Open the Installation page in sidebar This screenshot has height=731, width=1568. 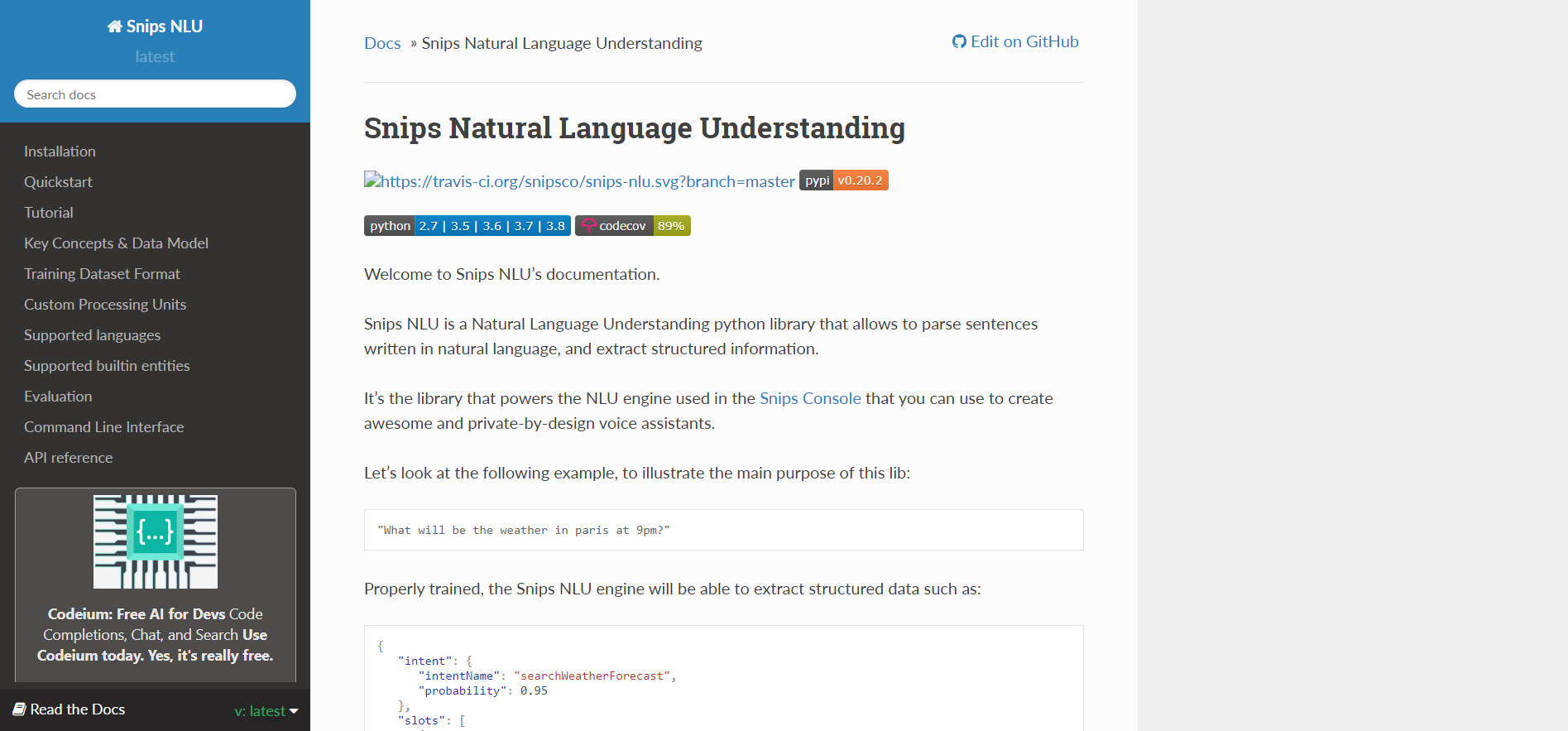60,151
